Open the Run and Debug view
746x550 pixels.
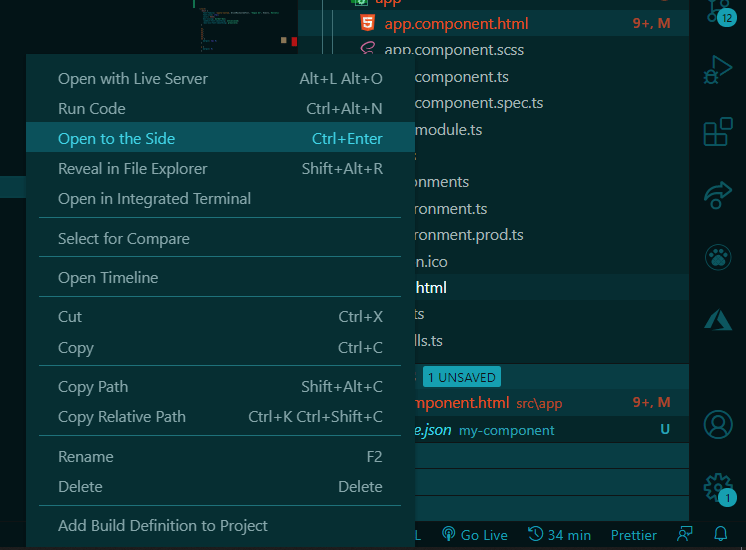[x=718, y=70]
